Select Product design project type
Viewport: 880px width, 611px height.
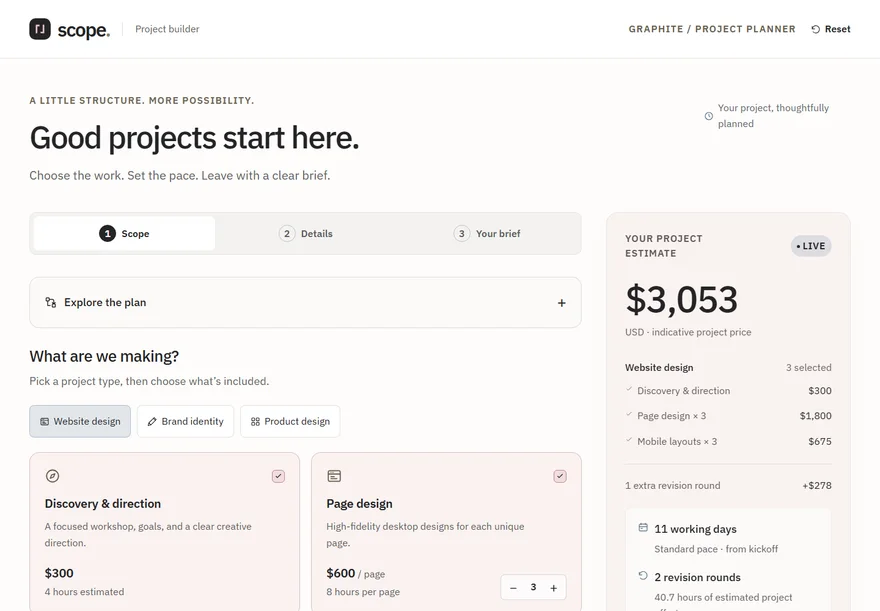pos(290,421)
